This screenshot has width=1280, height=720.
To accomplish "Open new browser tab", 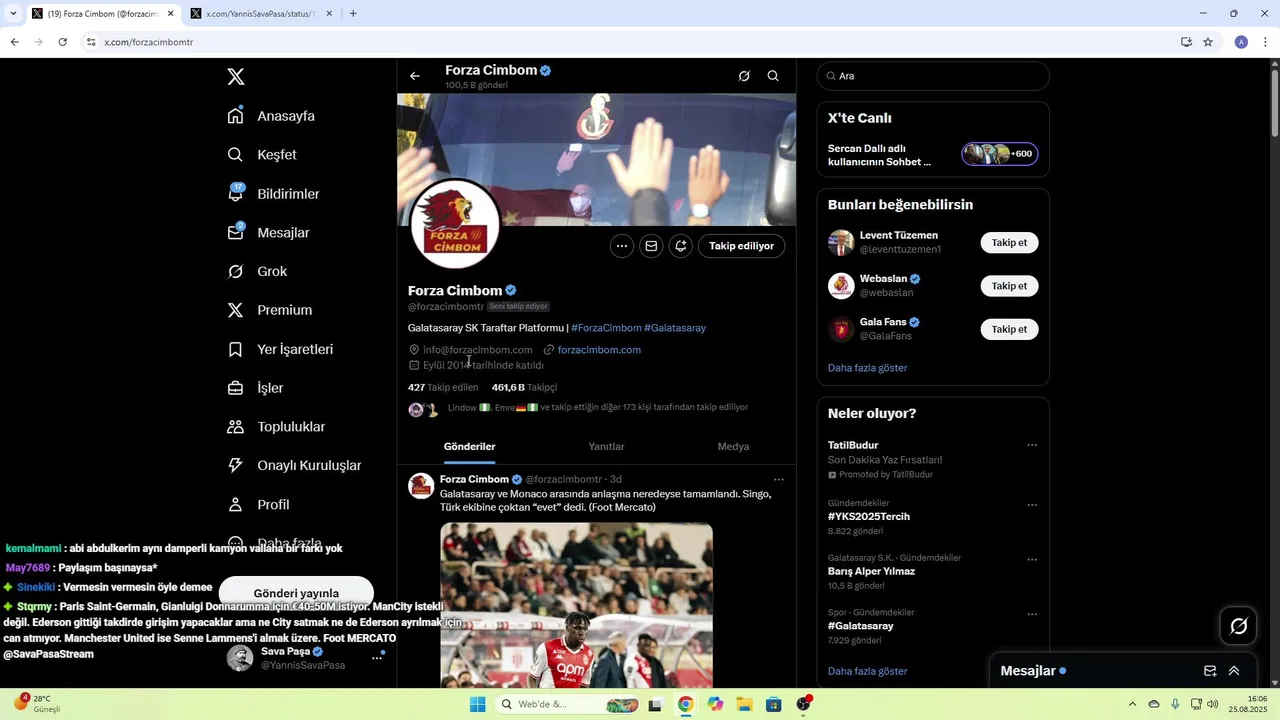I will pos(353,14).
